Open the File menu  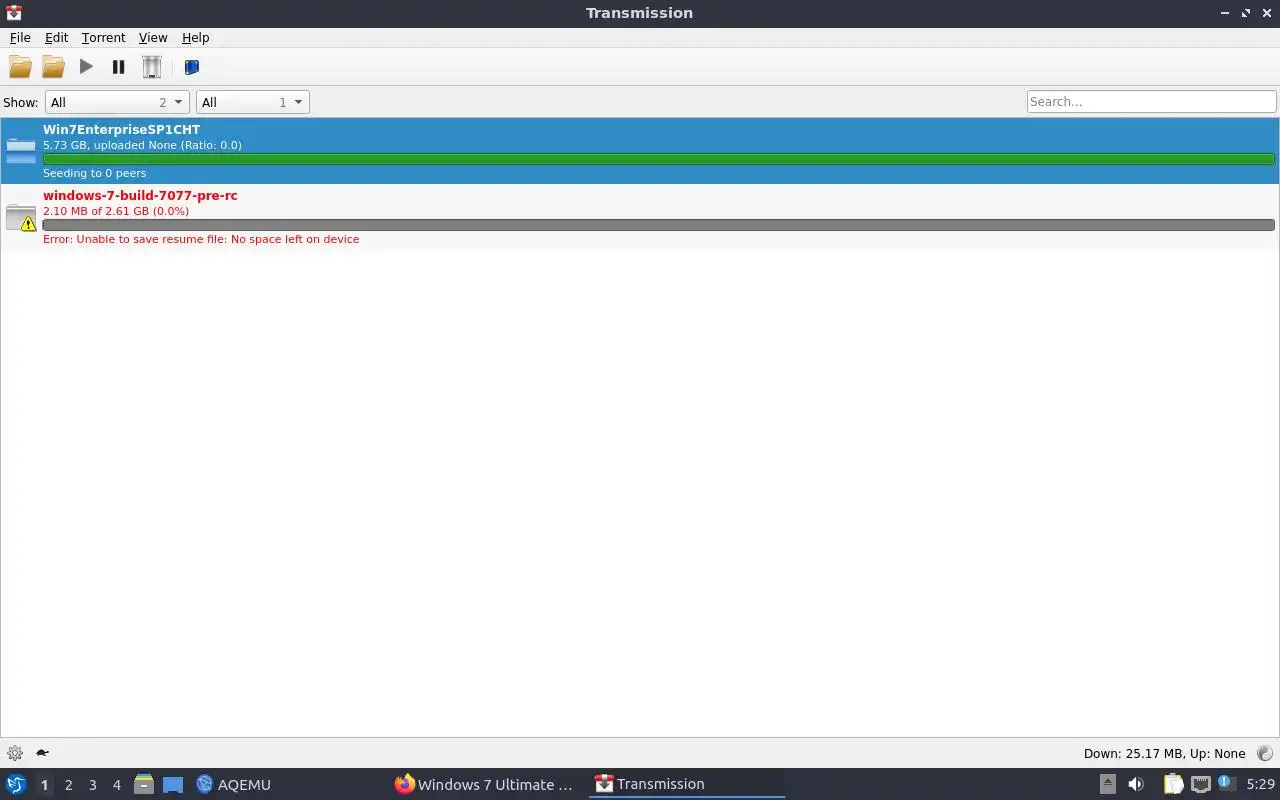[x=20, y=37]
